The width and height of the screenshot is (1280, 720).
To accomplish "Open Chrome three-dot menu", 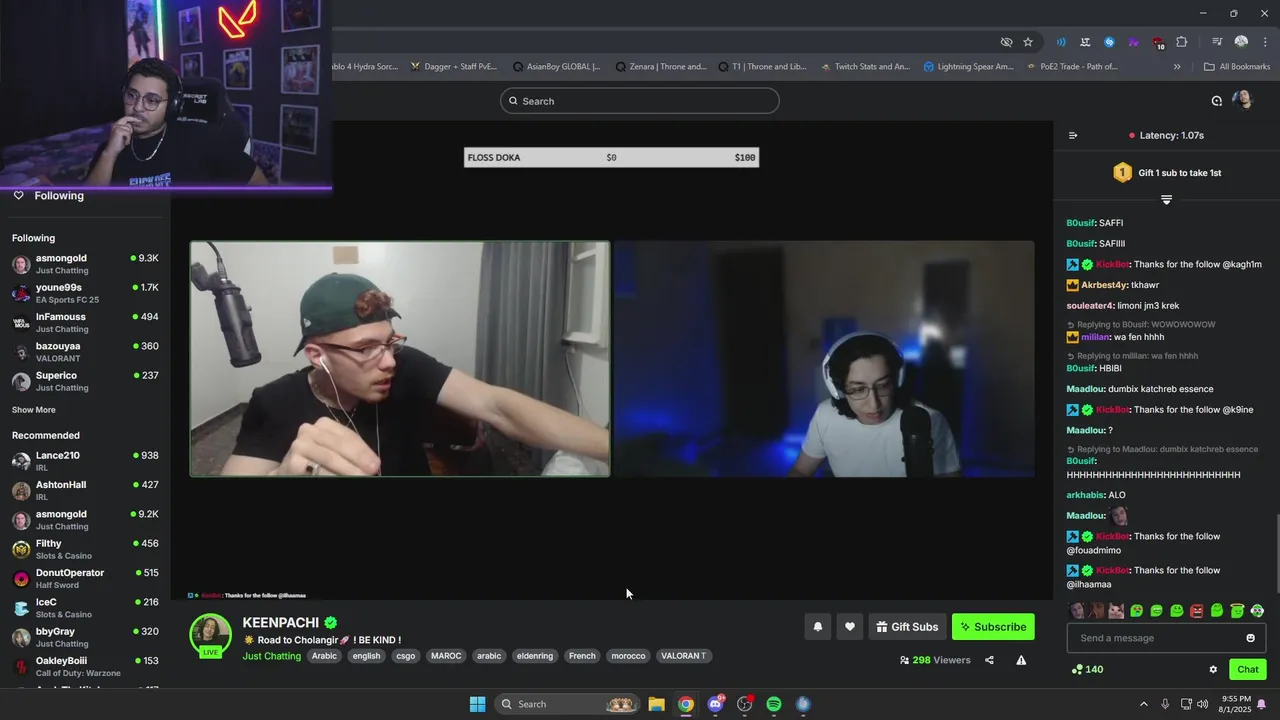I will pos(1265,42).
